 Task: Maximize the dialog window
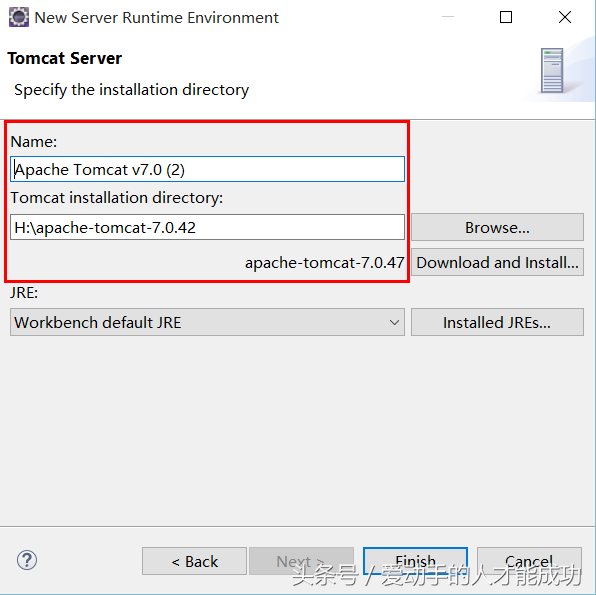[506, 17]
